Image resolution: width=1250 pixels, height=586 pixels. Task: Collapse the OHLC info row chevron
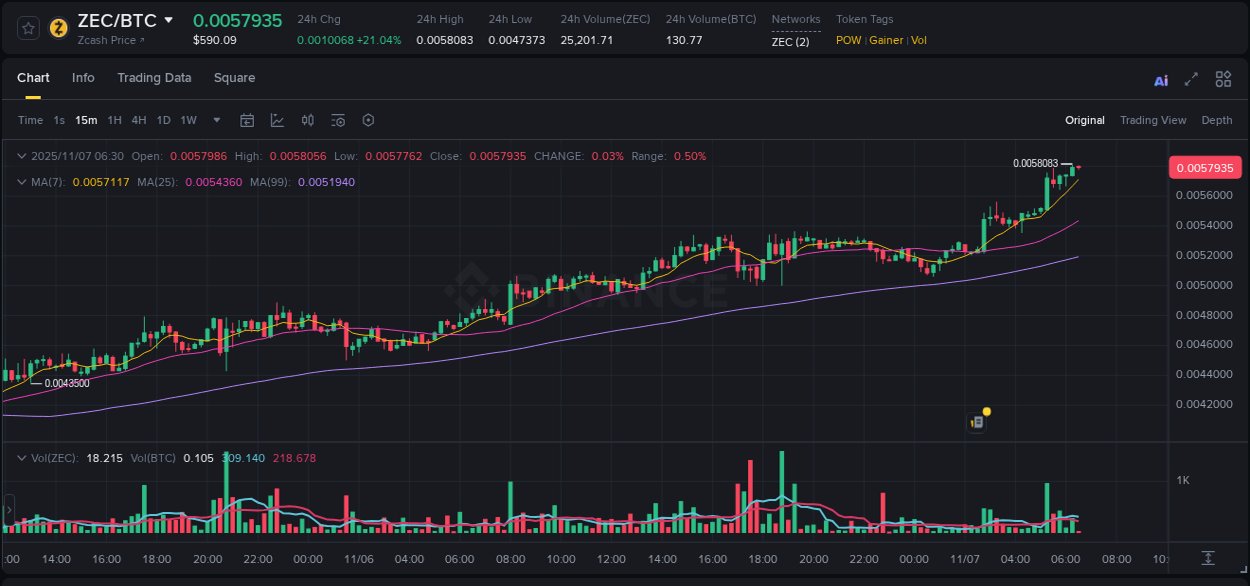pos(22,156)
